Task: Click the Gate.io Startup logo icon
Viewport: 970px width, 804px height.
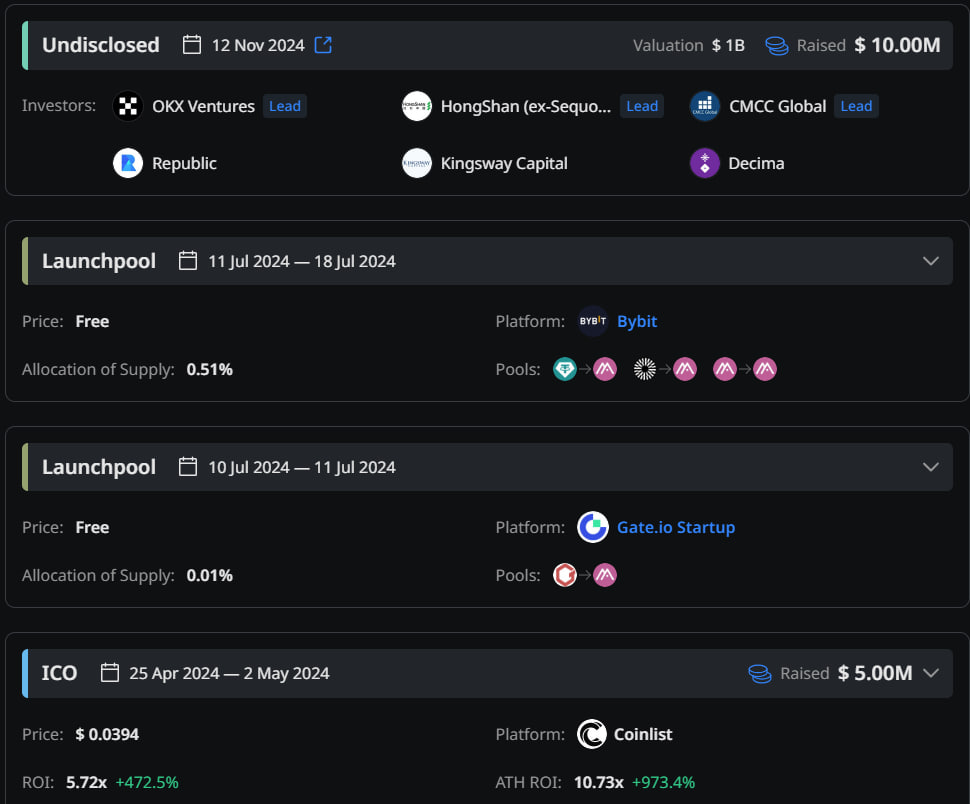Action: point(593,527)
